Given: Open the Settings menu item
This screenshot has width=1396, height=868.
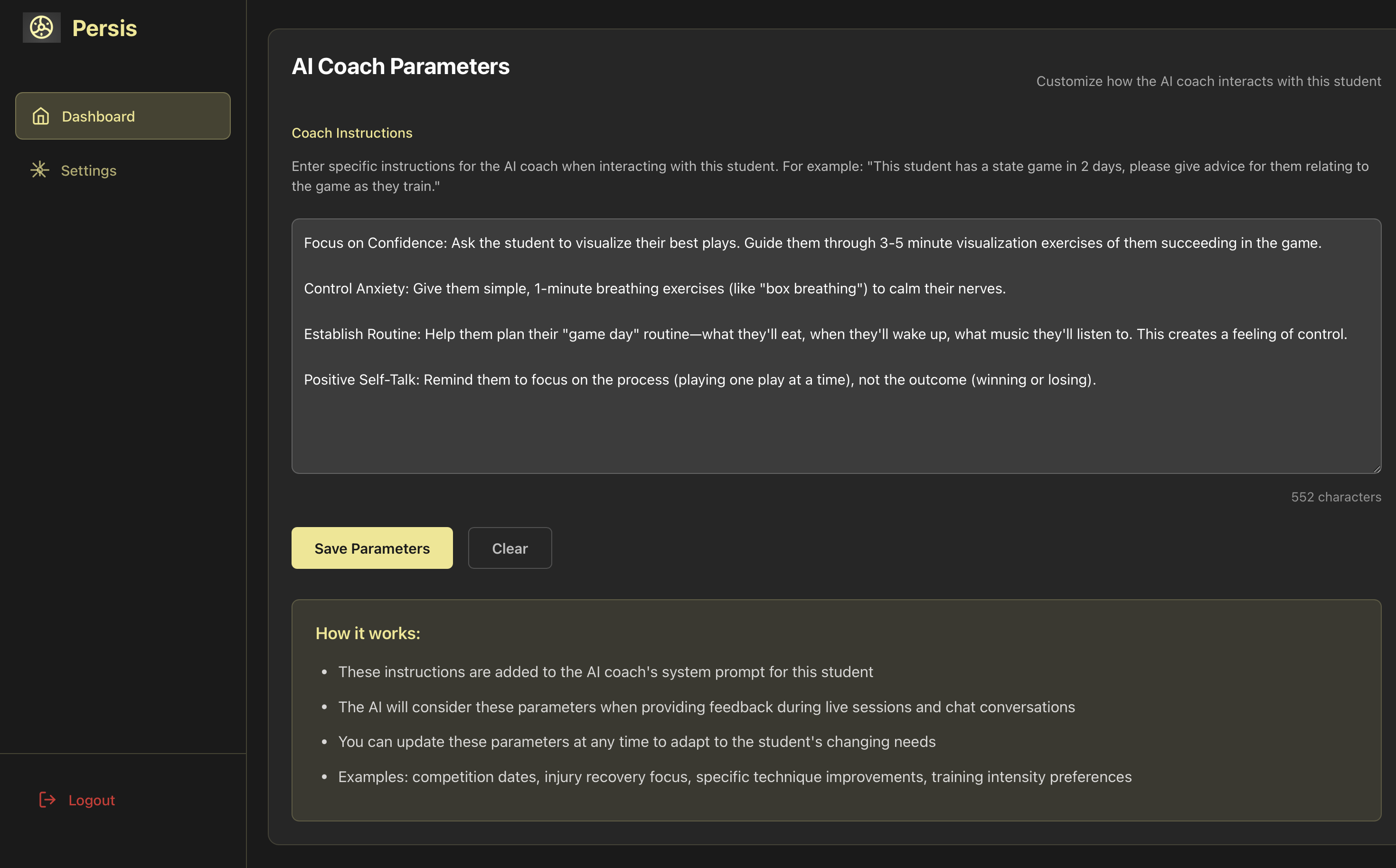Looking at the screenshot, I should (88, 170).
